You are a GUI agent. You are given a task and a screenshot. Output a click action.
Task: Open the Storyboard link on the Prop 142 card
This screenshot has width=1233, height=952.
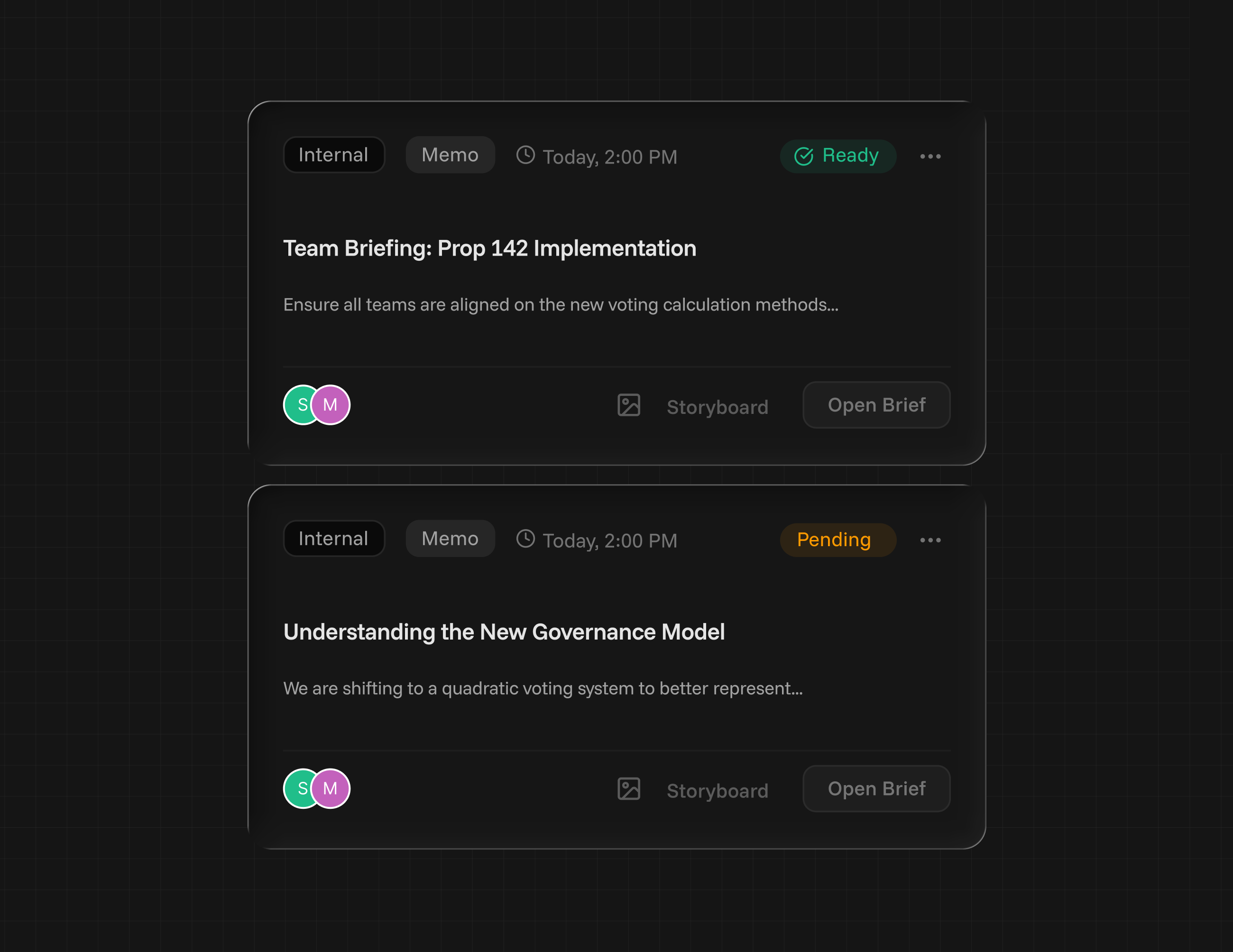click(717, 407)
